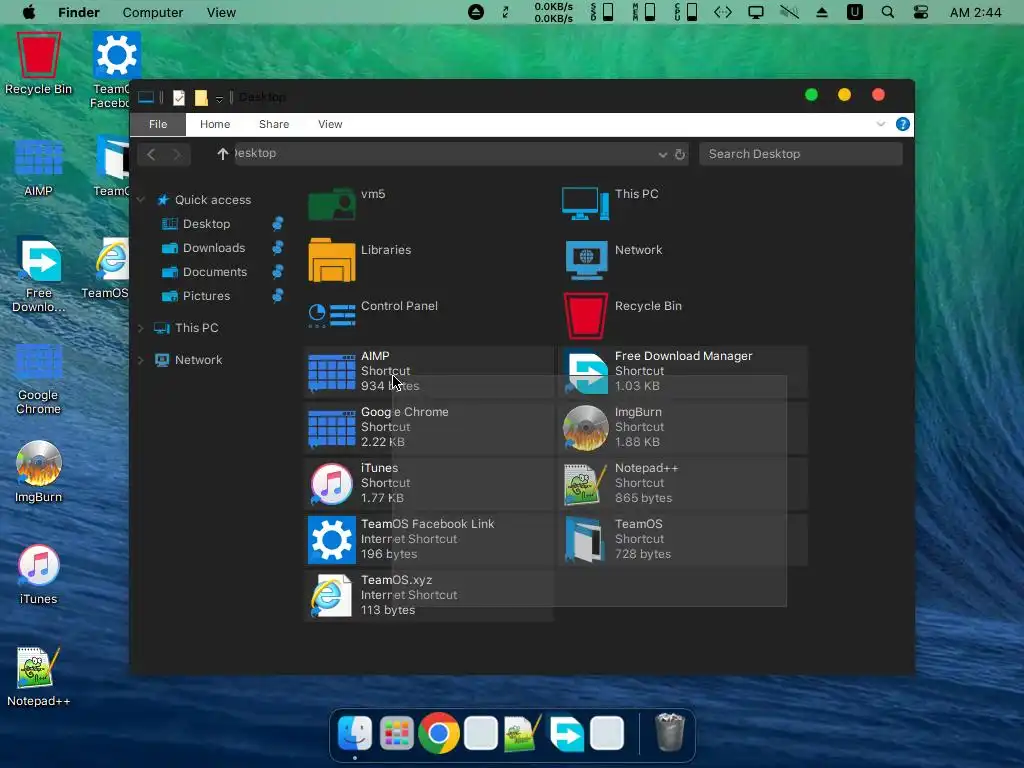Expand Network in the navigation pane
Image resolution: width=1024 pixels, height=768 pixels.
(140, 360)
